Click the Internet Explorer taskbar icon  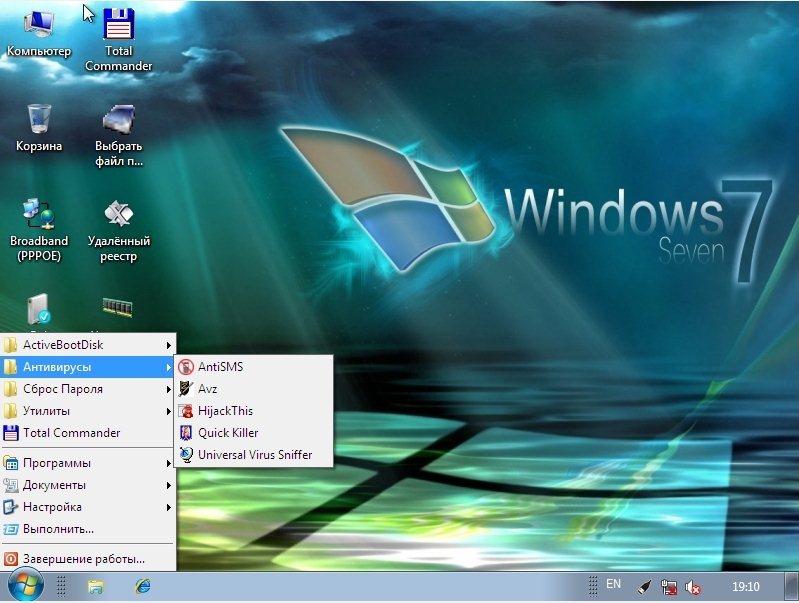point(143,586)
